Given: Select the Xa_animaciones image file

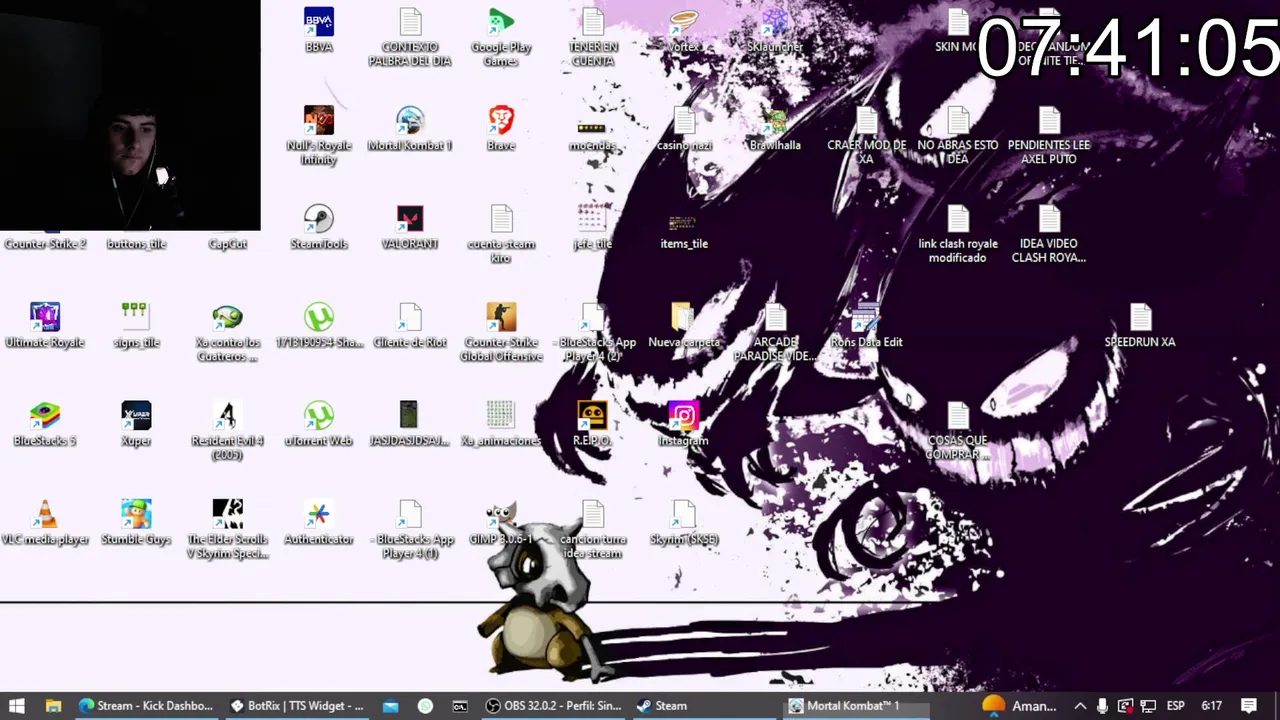Looking at the screenshot, I should click(x=501, y=424).
